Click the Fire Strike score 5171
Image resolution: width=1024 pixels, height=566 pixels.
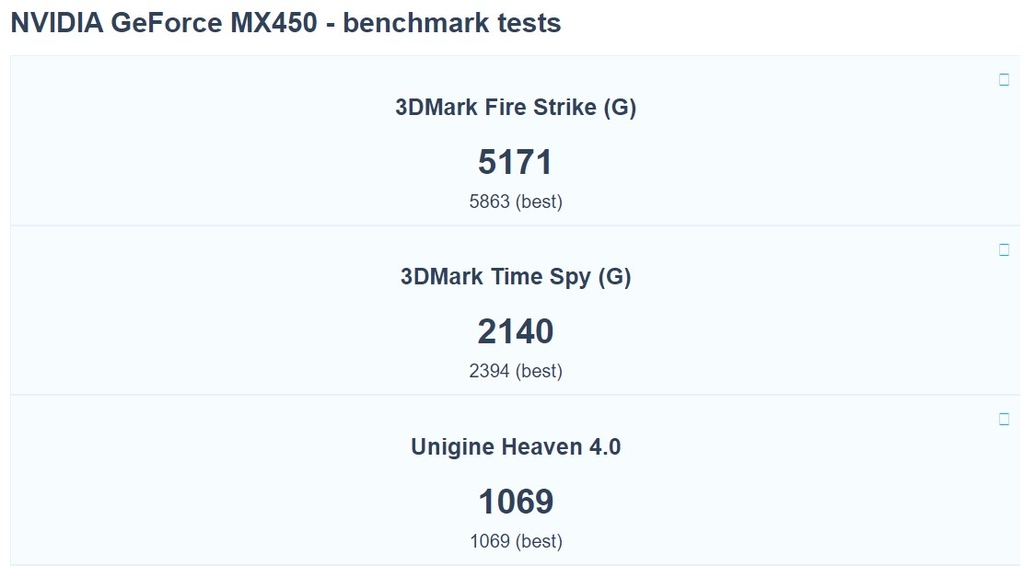515,161
